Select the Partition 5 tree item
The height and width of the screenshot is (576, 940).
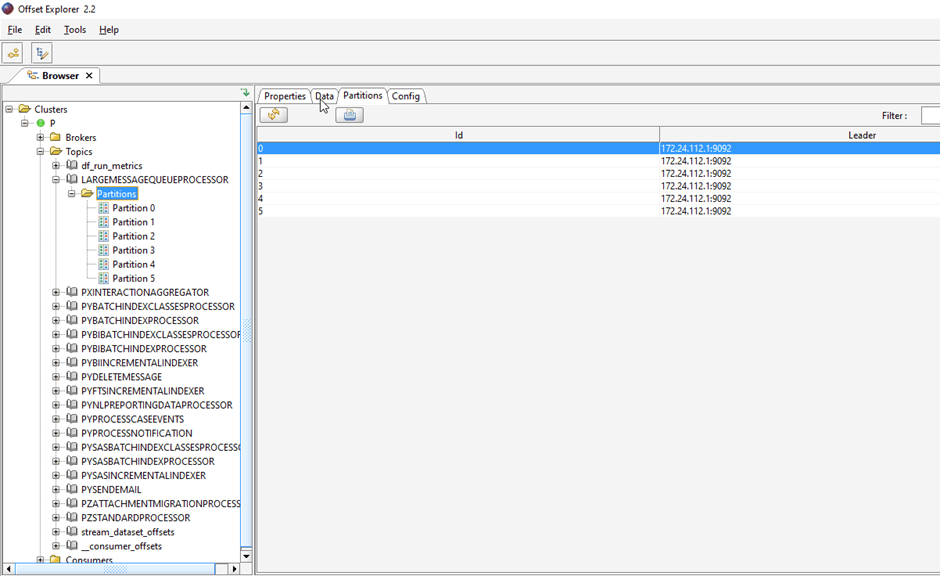[133, 279]
